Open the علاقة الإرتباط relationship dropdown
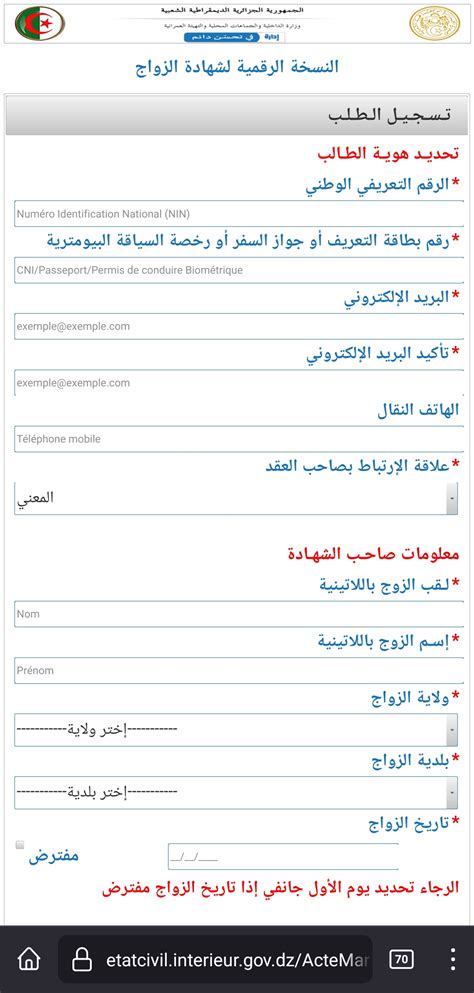Image resolution: width=474 pixels, height=993 pixels. point(236,498)
